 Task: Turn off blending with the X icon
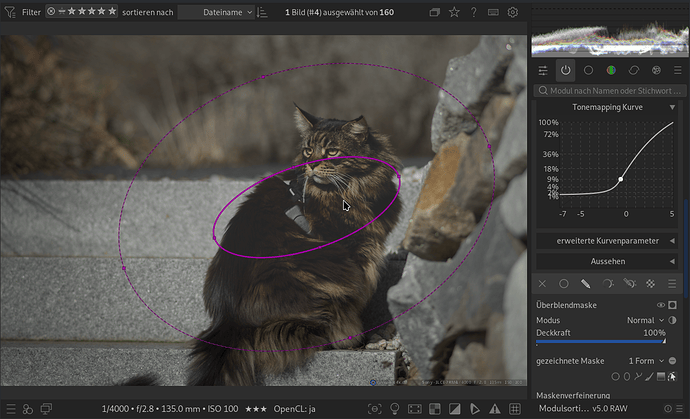tap(542, 284)
